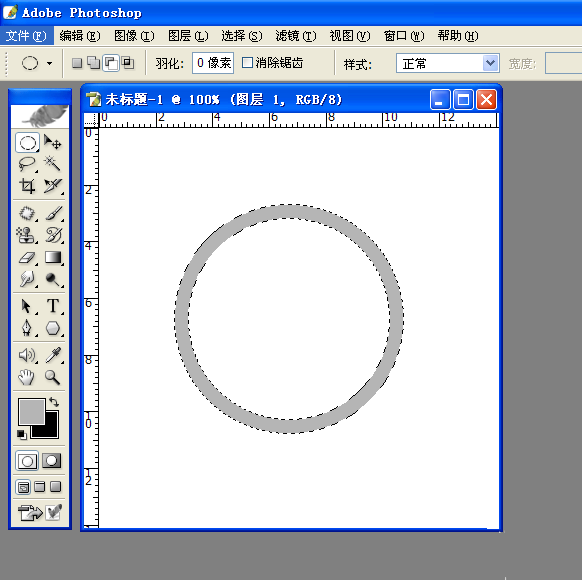Select the Gradient tool
Viewport: 582px width, 580px height.
[53, 257]
